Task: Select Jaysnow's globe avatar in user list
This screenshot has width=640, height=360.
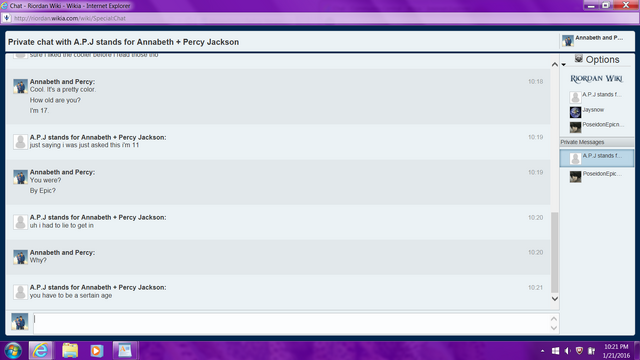Action: (576, 112)
